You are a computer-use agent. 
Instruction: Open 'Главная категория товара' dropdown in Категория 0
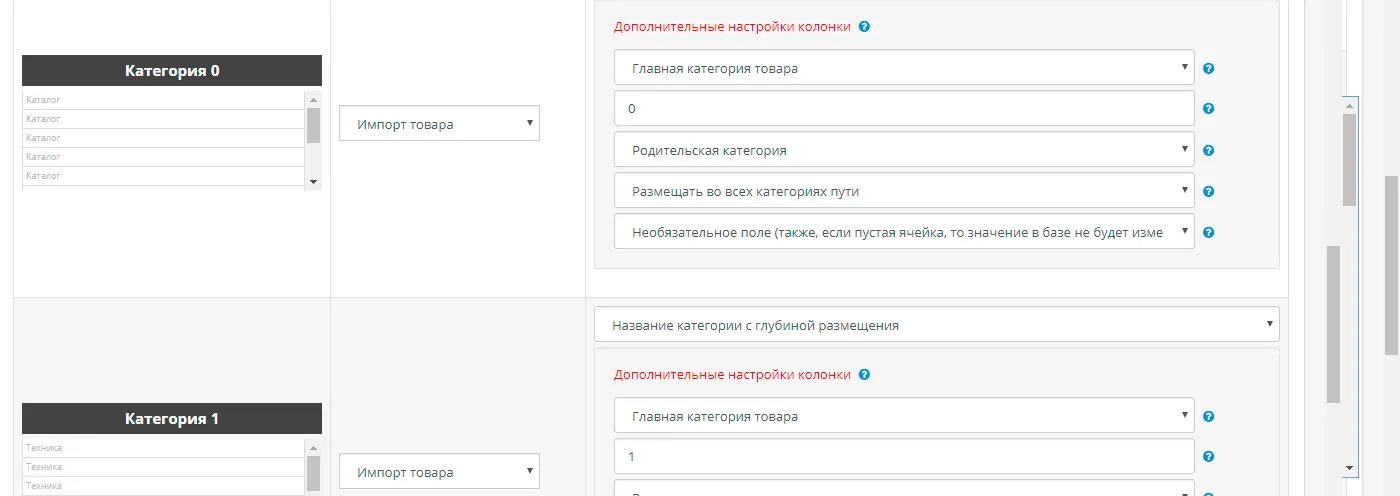tap(904, 68)
